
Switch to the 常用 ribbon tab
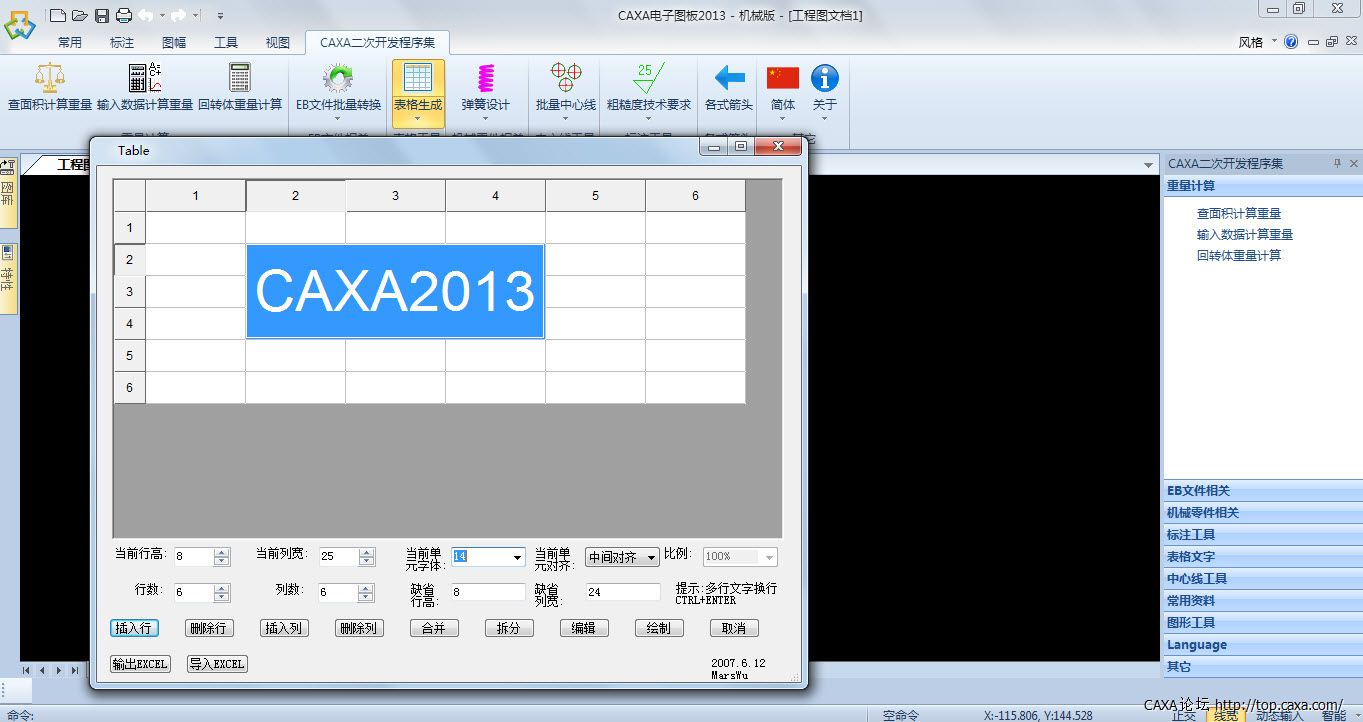point(70,43)
